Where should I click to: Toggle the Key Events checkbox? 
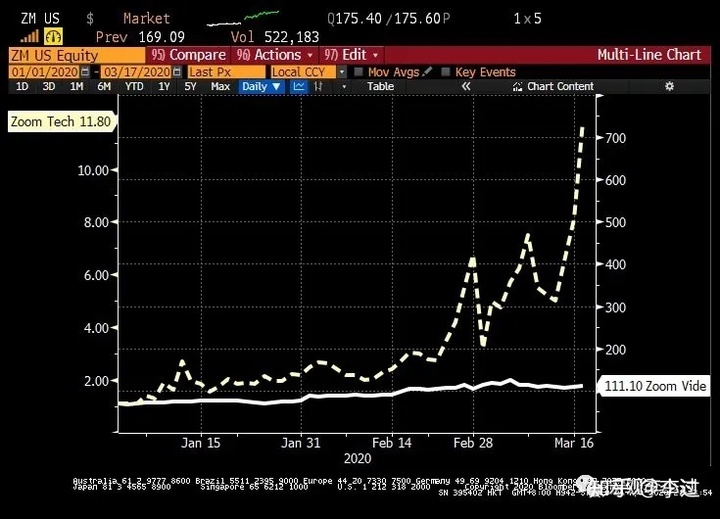coord(444,72)
